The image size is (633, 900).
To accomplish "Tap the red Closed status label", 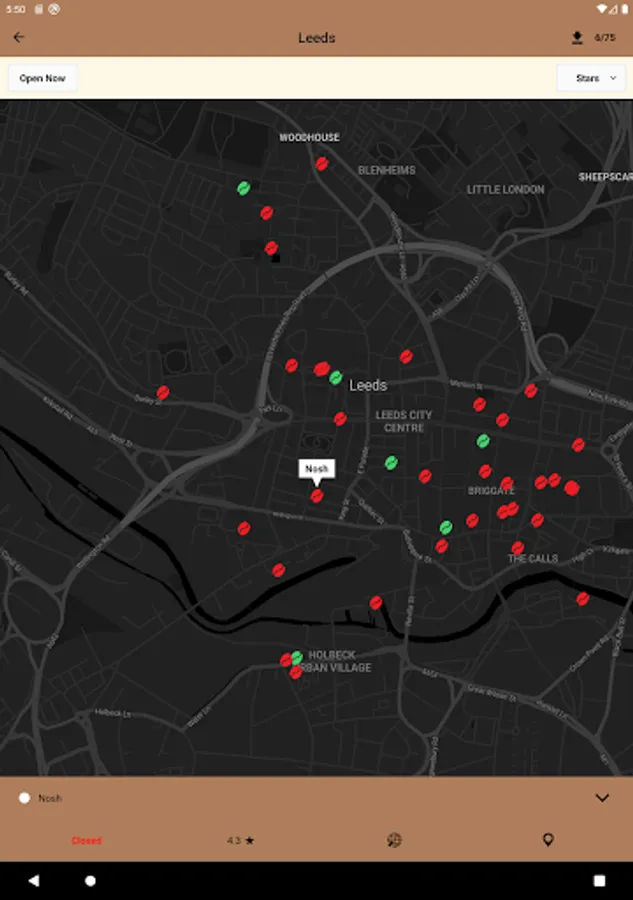I will (87, 840).
